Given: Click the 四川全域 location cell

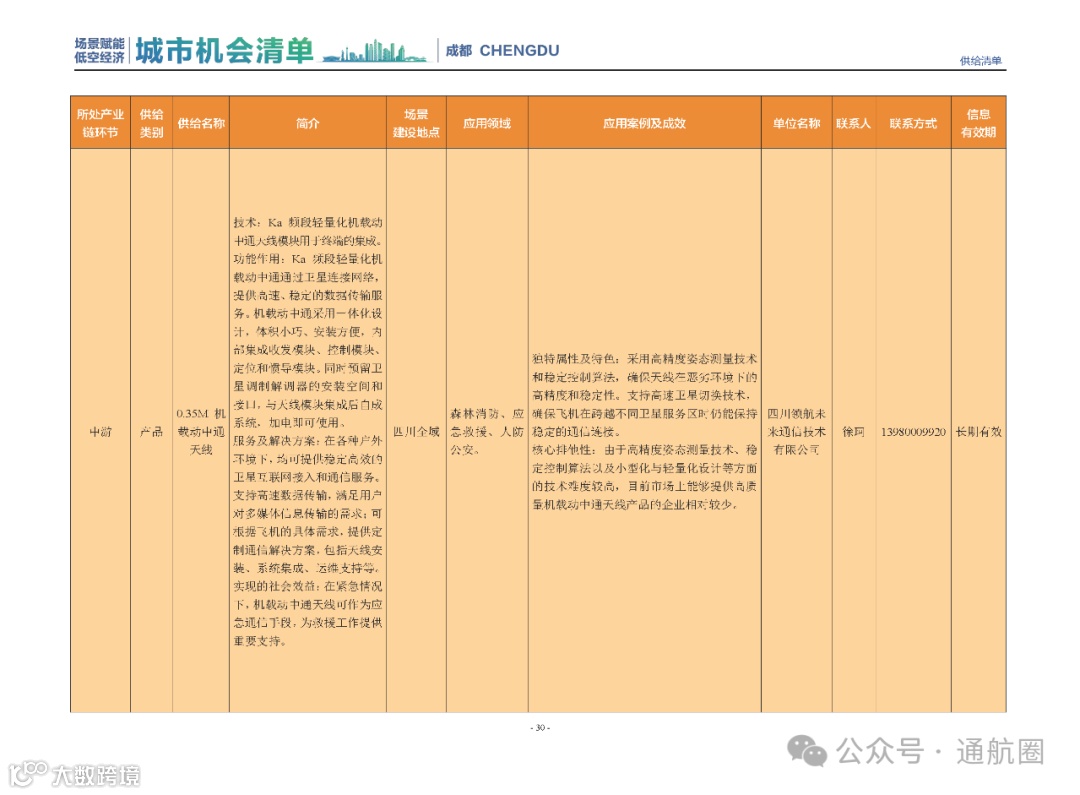Looking at the screenshot, I should coord(417,432).
